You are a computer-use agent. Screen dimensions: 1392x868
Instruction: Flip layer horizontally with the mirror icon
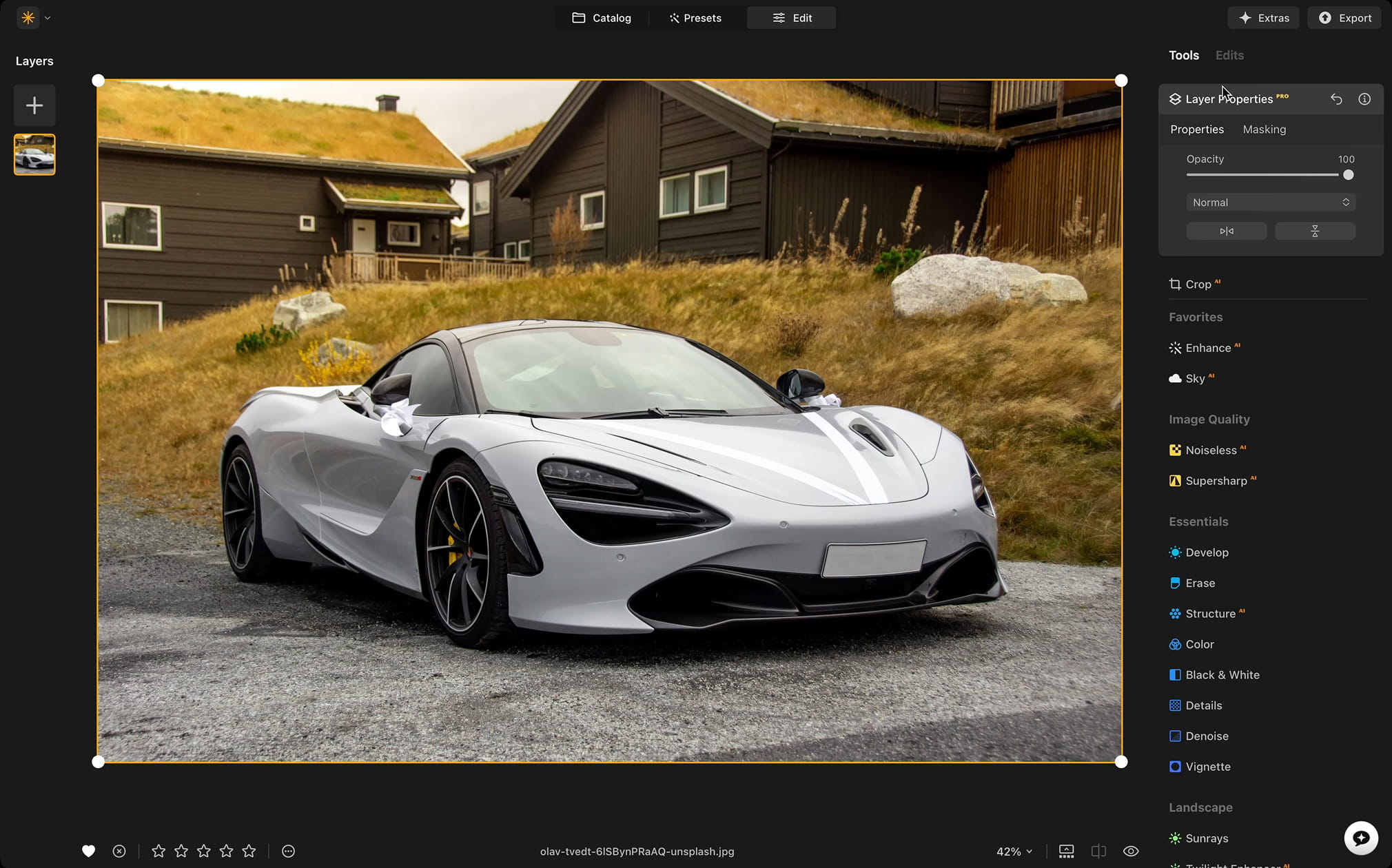click(1226, 231)
